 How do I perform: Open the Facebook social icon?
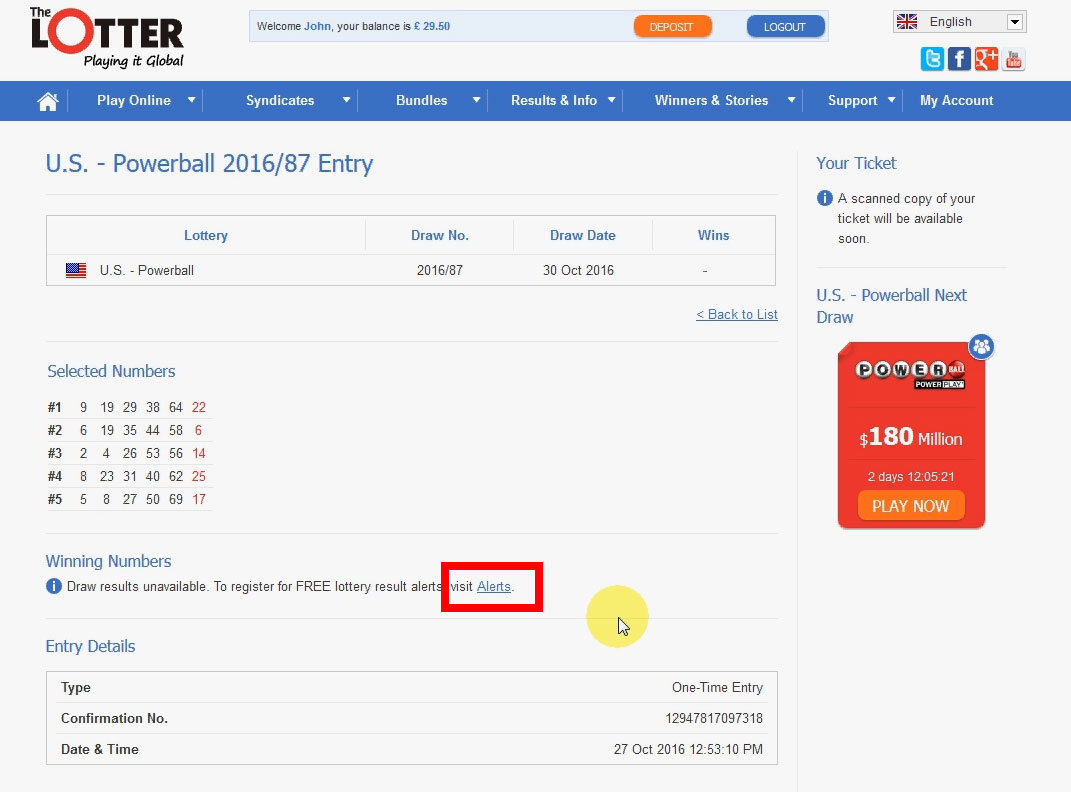[959, 60]
